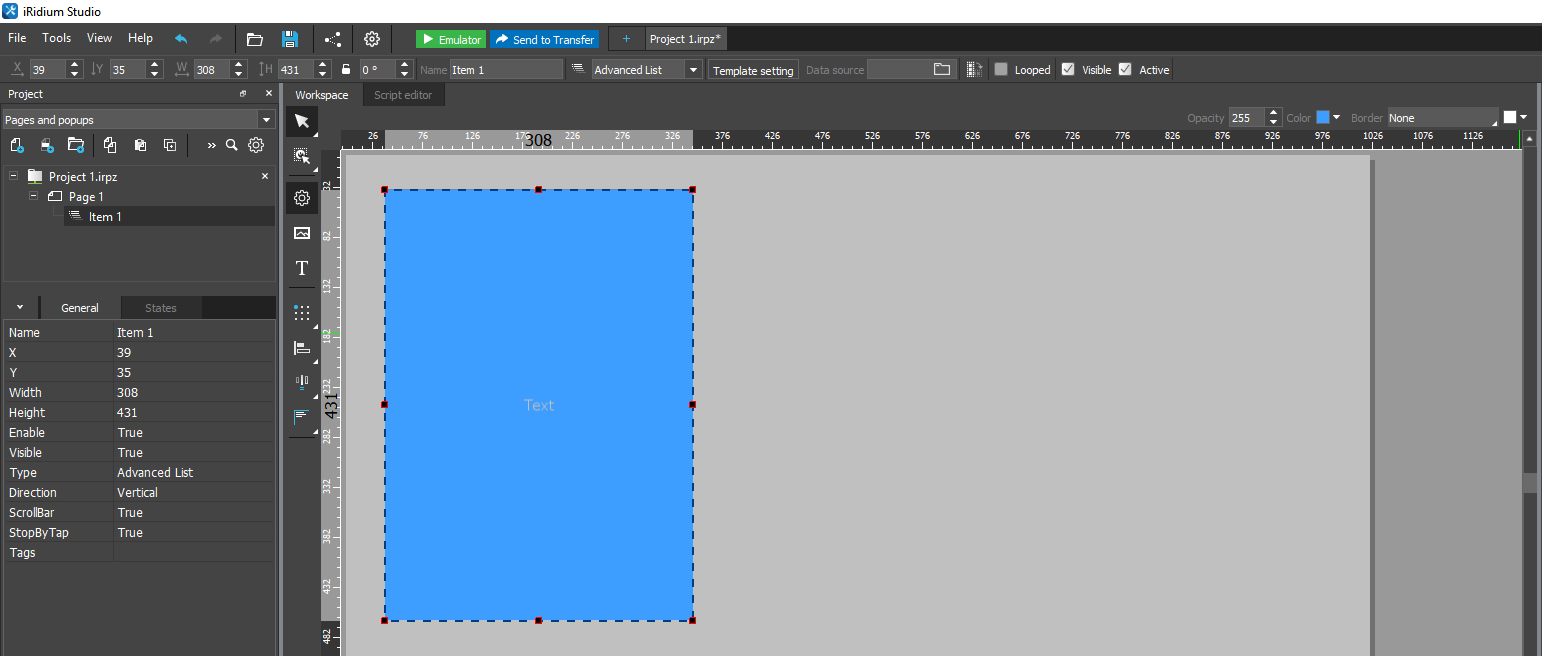Uncheck the Visible checkbox
The height and width of the screenshot is (656, 1542).
[1068, 70]
